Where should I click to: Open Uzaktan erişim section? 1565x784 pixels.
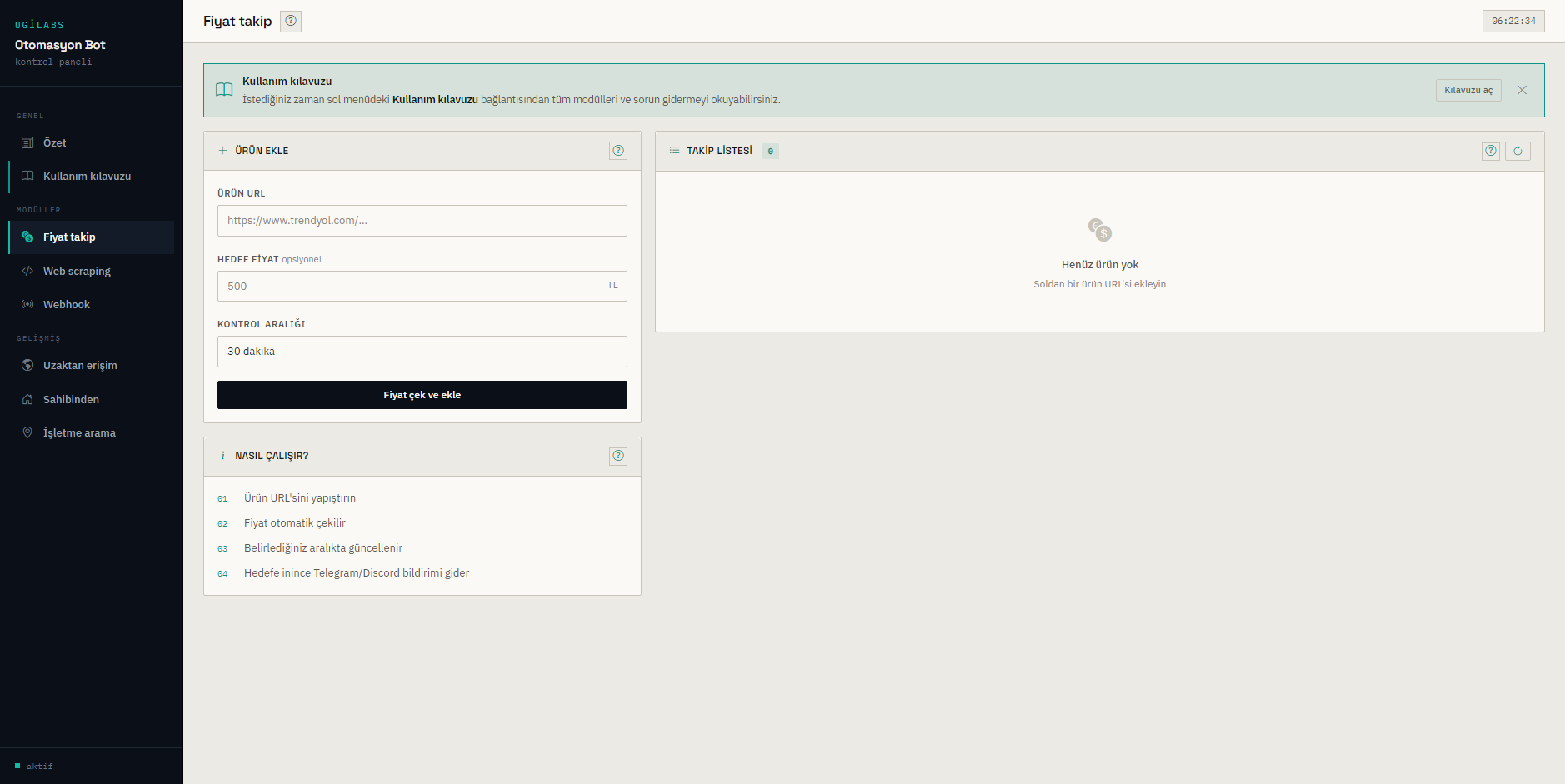[x=92, y=365]
